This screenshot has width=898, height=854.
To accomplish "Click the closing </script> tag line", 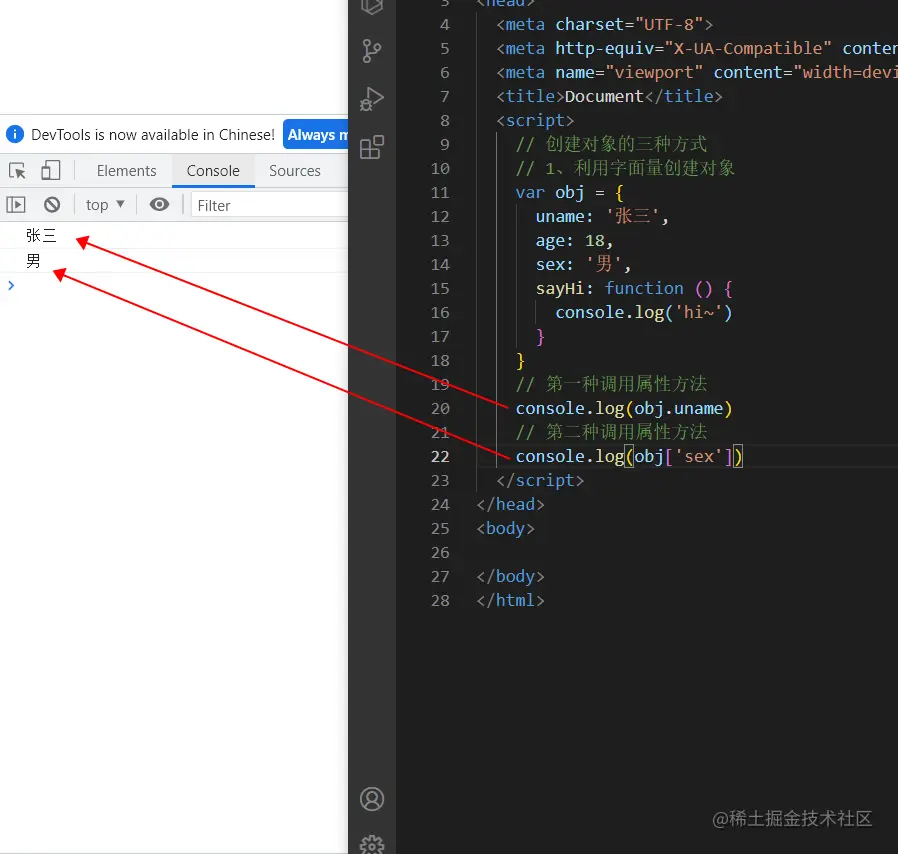I will click(x=540, y=480).
